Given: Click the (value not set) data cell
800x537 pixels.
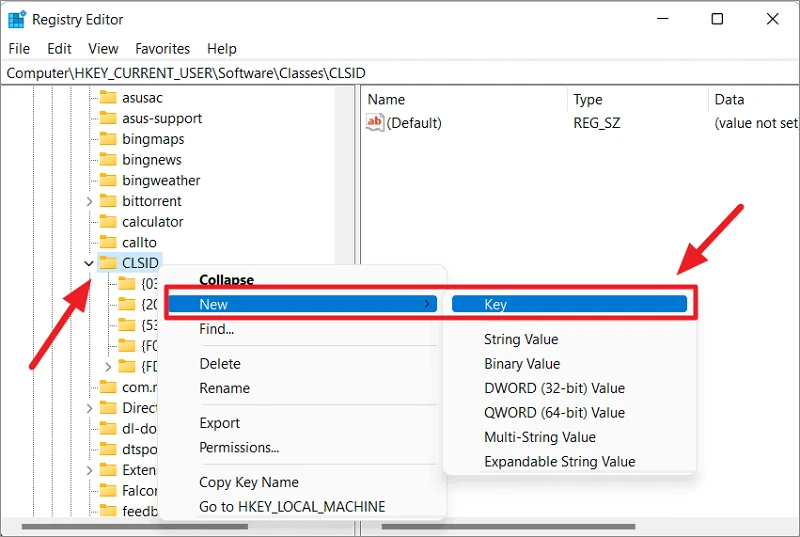Looking at the screenshot, I should coord(756,123).
